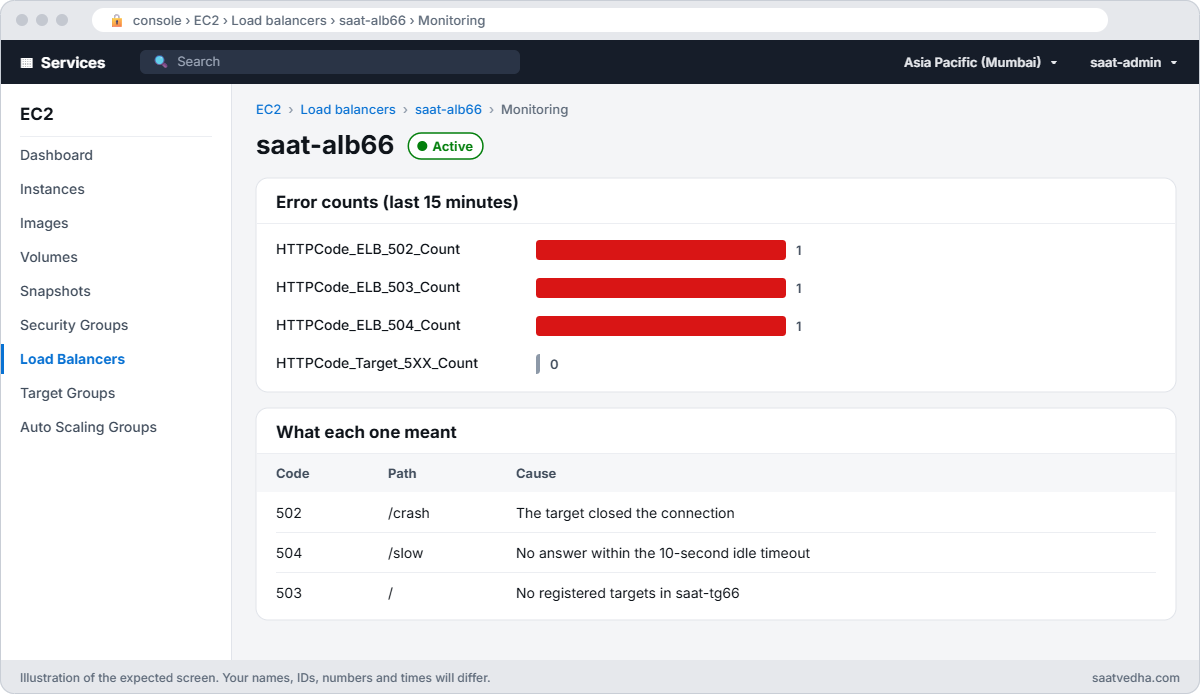Image resolution: width=1200 pixels, height=694 pixels.
Task: Click 'No registered targets in saat-tg66' cause
Action: tap(628, 593)
